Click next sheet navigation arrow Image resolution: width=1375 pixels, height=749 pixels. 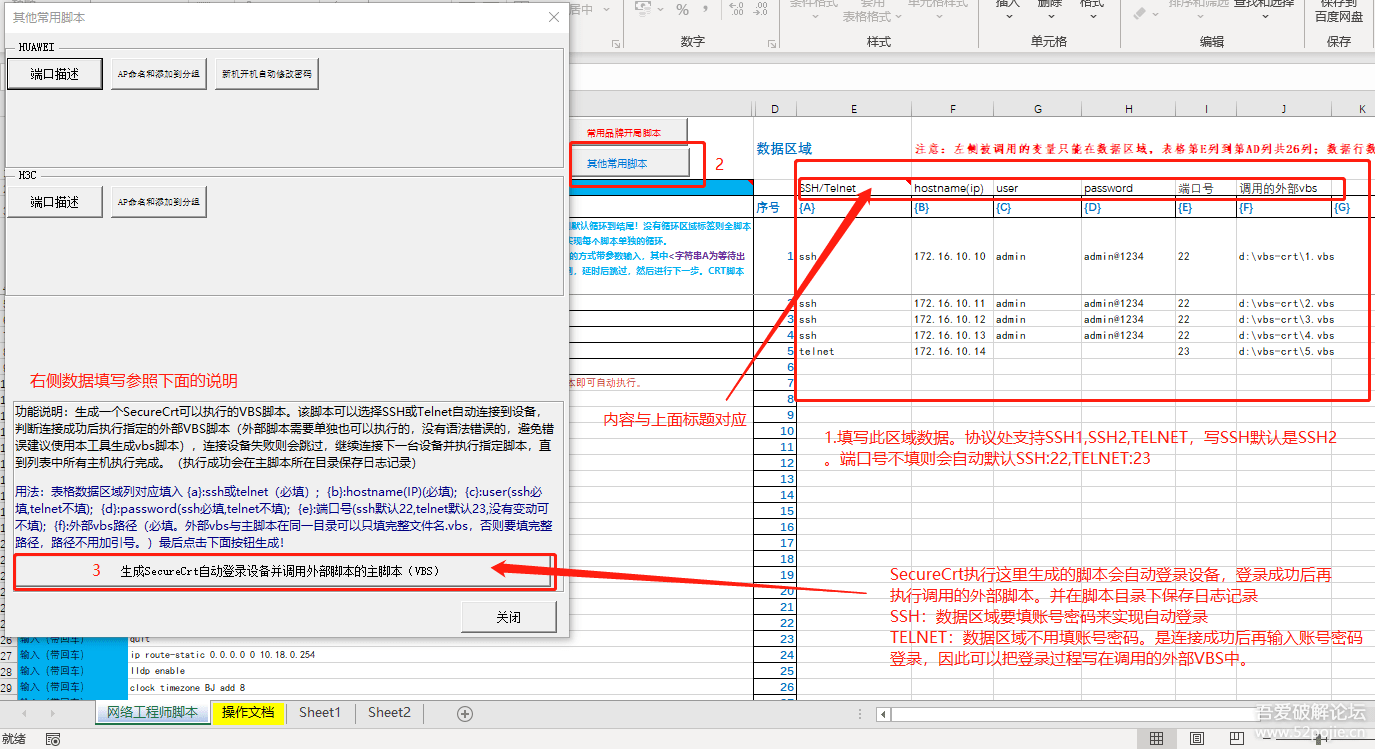54,713
